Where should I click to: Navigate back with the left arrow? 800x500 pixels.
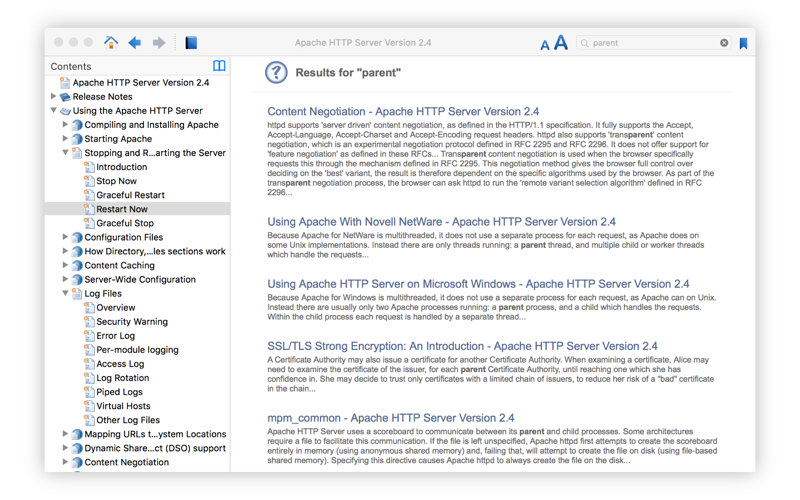[x=135, y=43]
